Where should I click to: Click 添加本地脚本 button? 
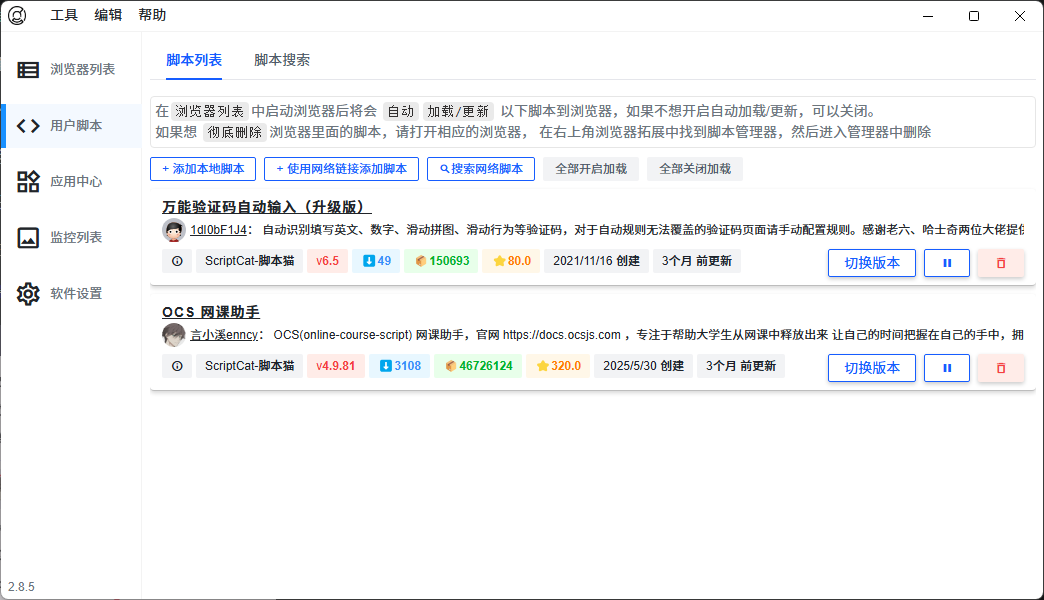(203, 169)
